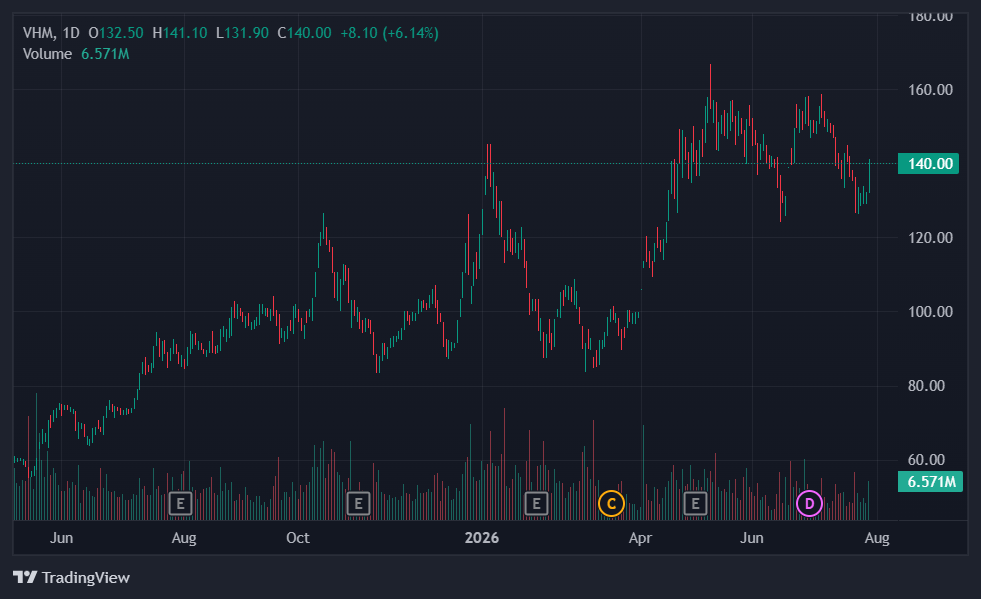Click the Volume legend value 6.571M
Image resolution: width=981 pixels, height=599 pixels.
coord(105,54)
